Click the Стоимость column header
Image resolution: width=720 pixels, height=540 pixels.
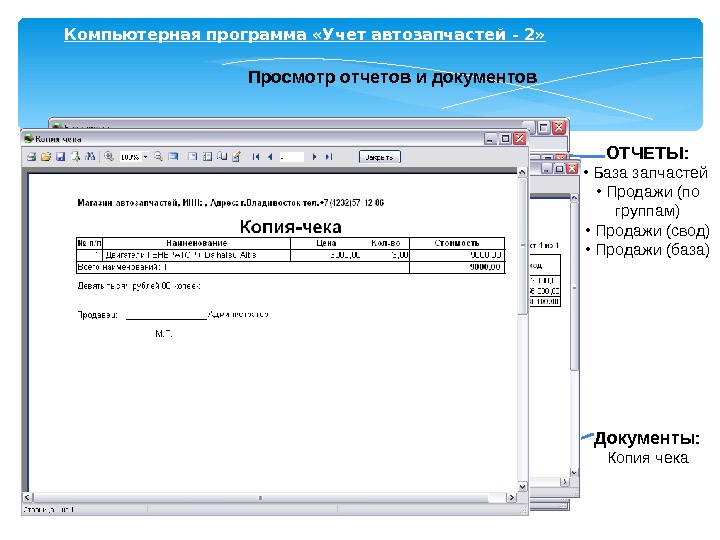pos(457,243)
